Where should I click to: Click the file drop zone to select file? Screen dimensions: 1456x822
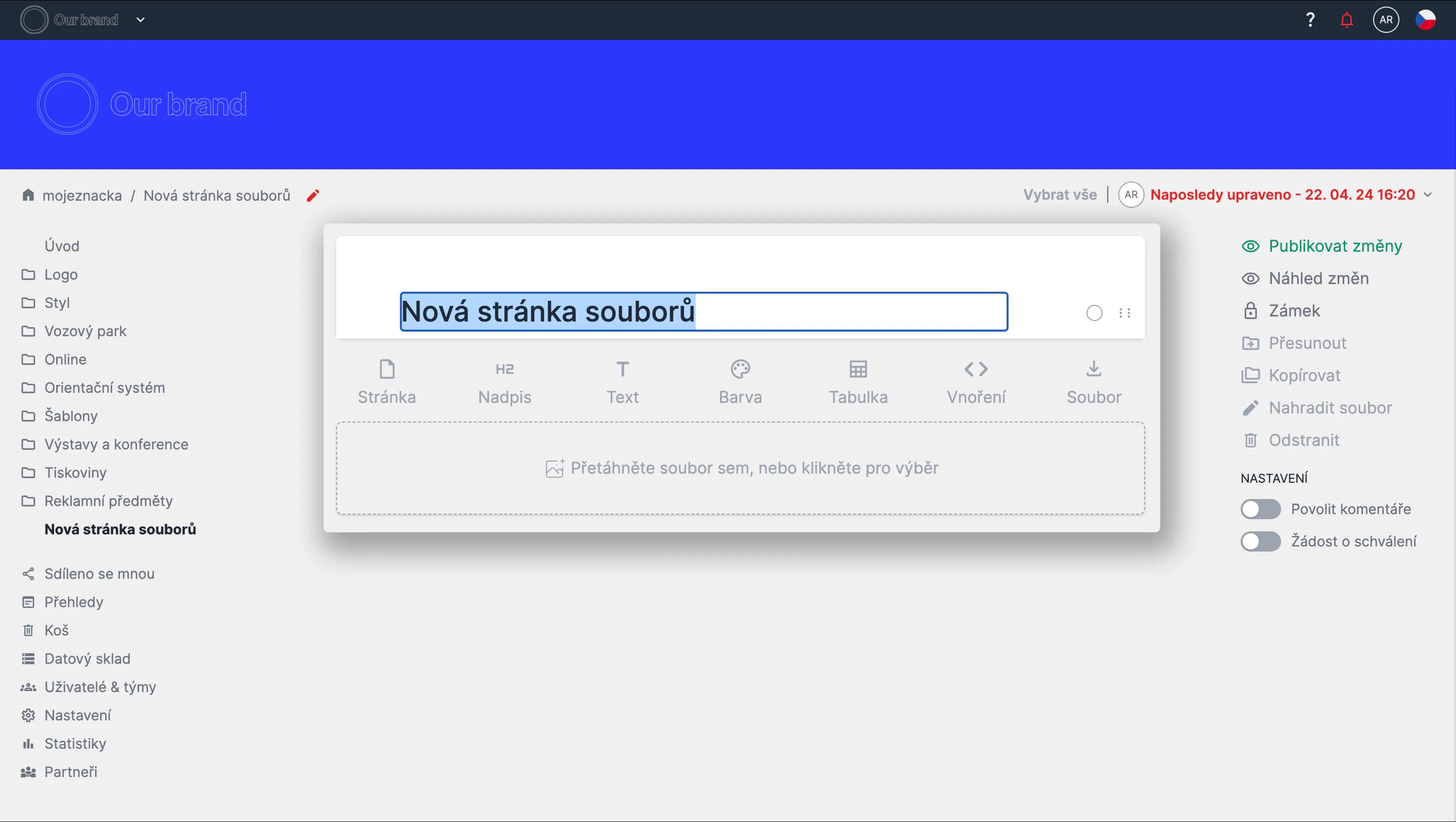point(740,468)
